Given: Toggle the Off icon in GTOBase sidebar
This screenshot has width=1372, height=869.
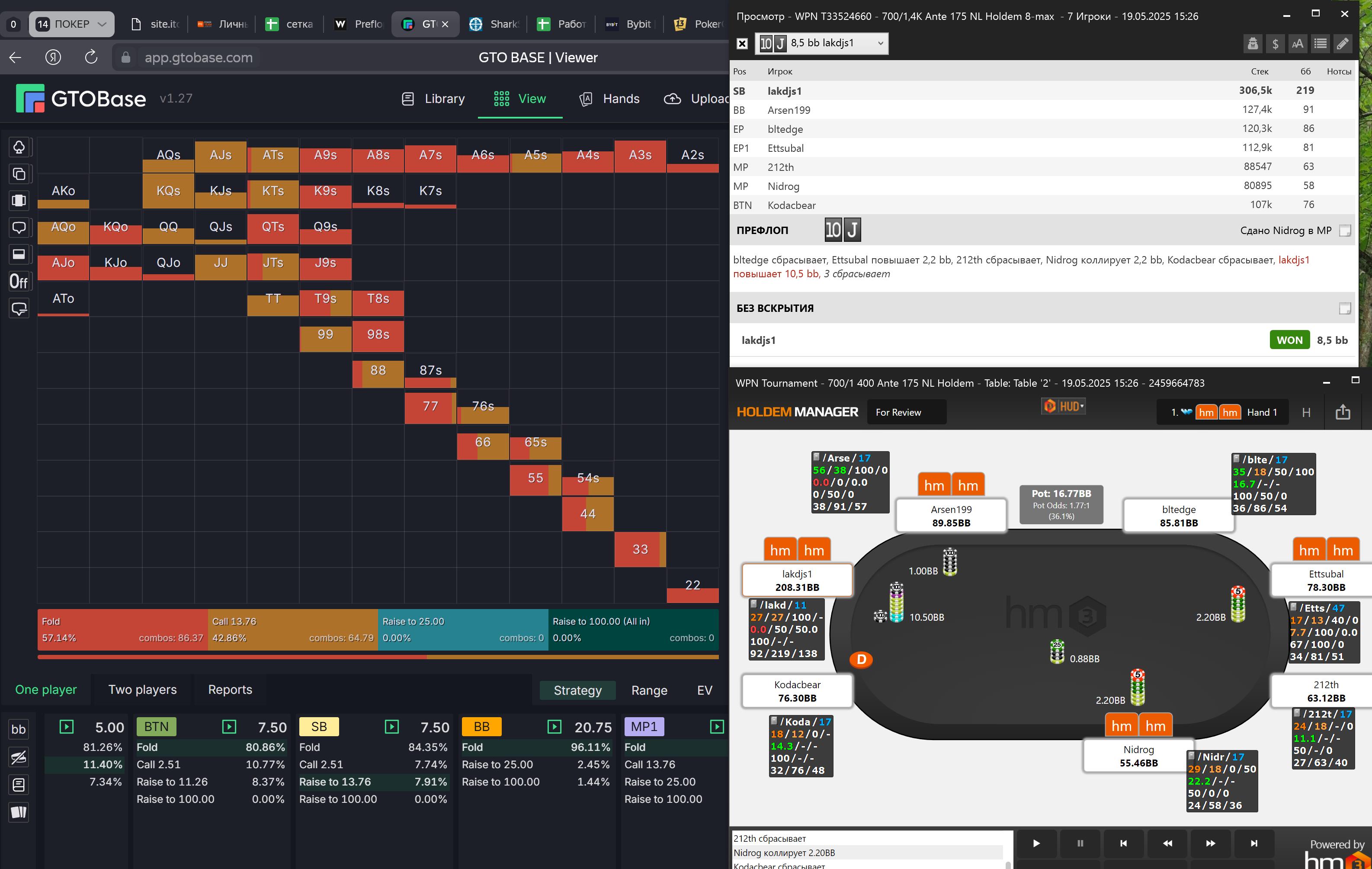Looking at the screenshot, I should point(19,282).
